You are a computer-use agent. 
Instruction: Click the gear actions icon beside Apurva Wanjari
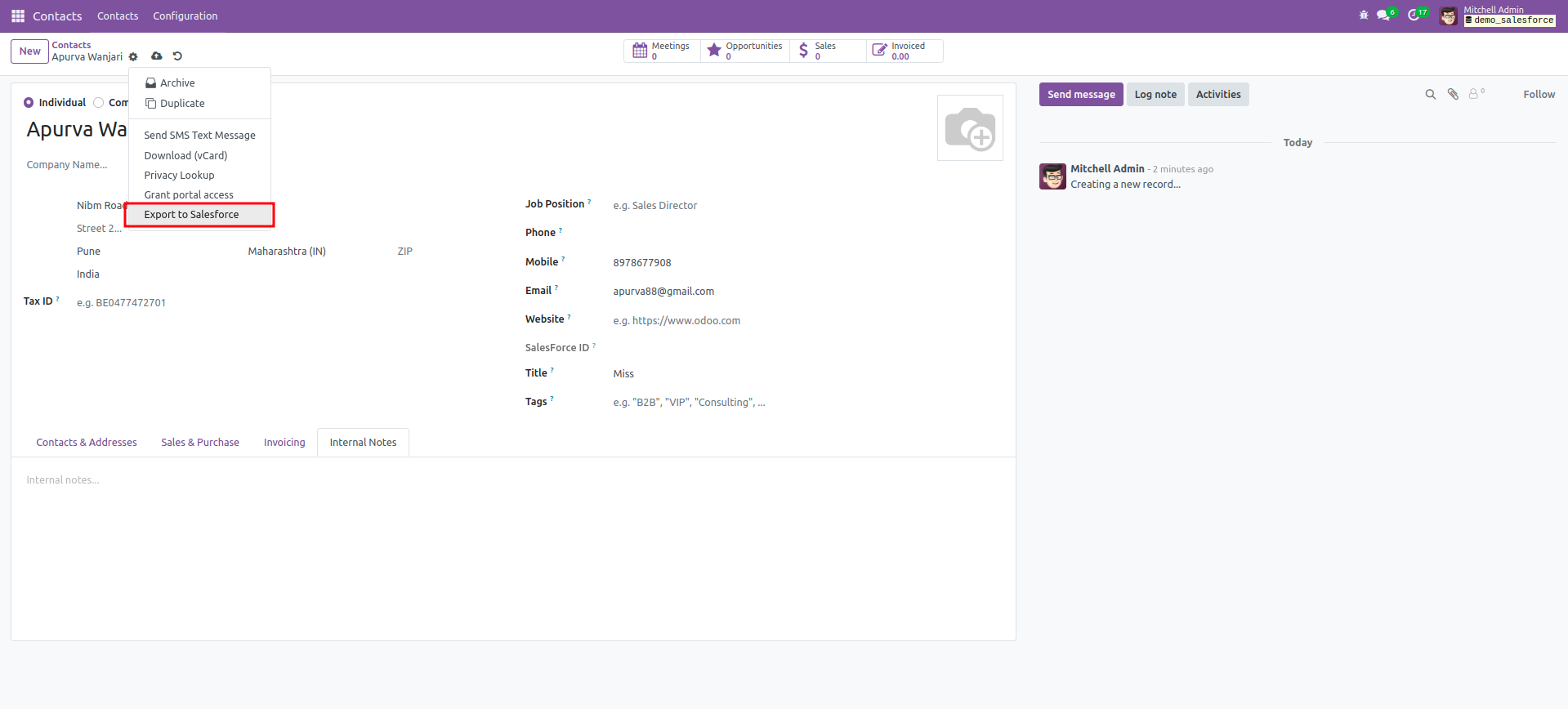[x=133, y=56]
